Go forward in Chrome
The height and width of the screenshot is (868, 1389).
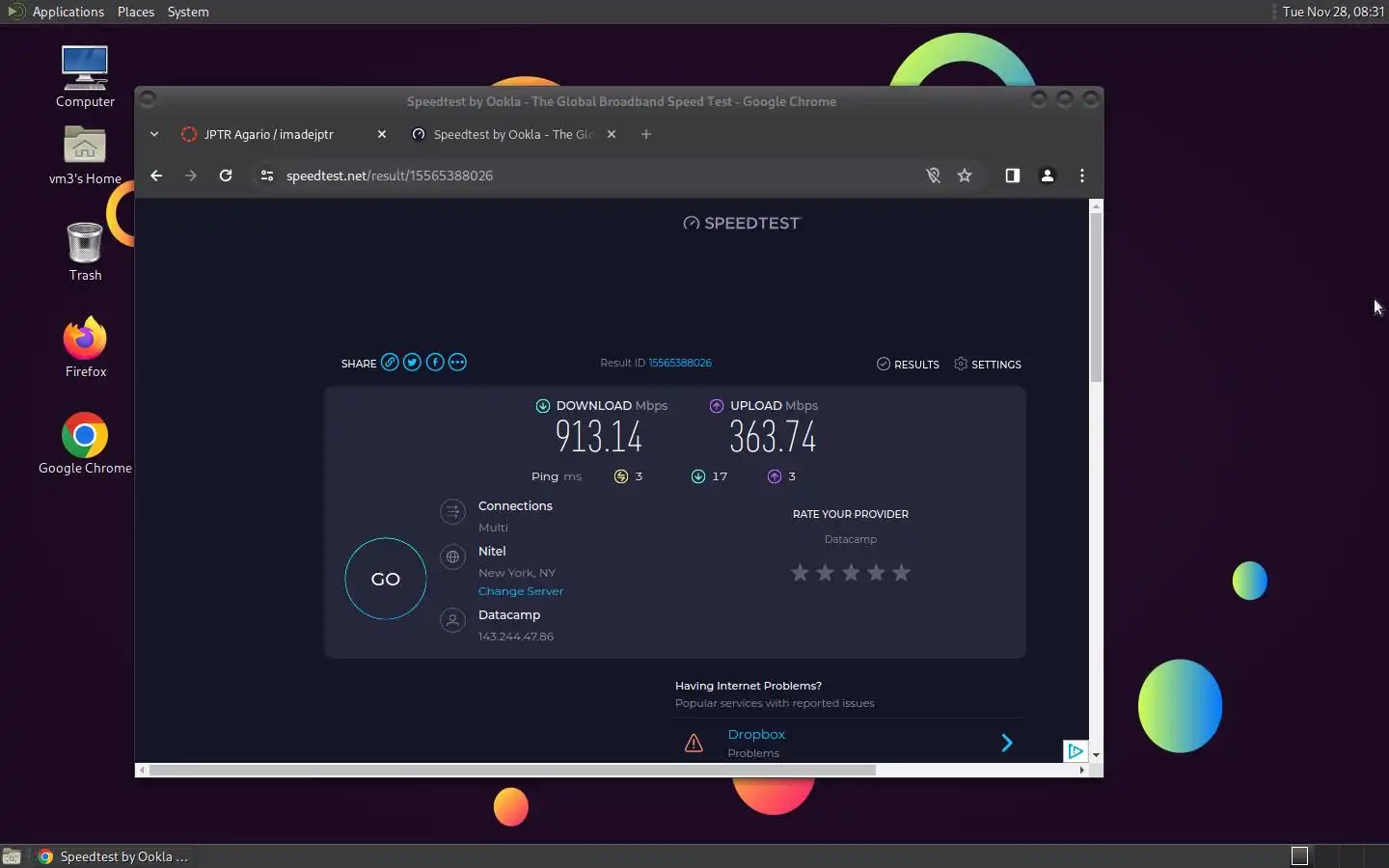coord(191,176)
